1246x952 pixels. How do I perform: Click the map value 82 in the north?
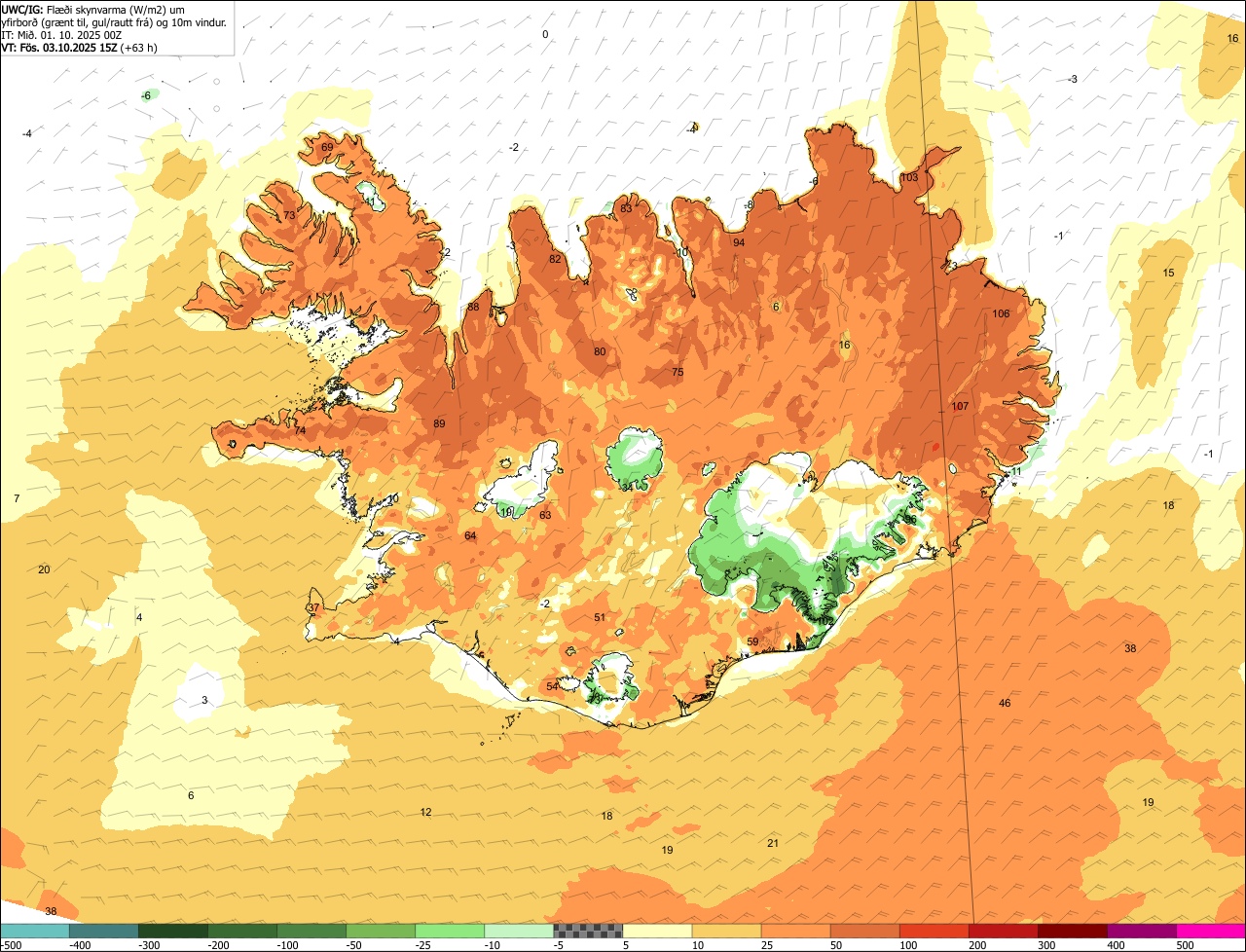[x=555, y=259]
